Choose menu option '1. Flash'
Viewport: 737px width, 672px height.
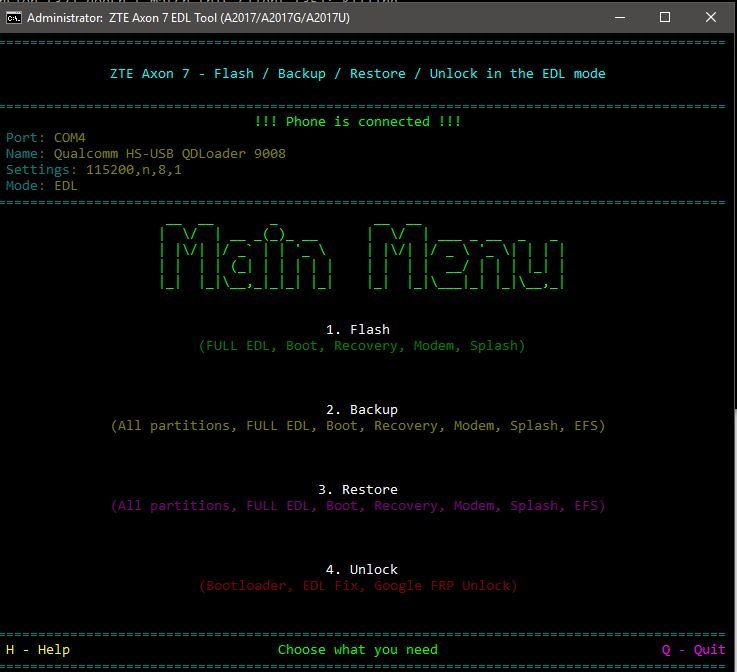[x=358, y=329]
